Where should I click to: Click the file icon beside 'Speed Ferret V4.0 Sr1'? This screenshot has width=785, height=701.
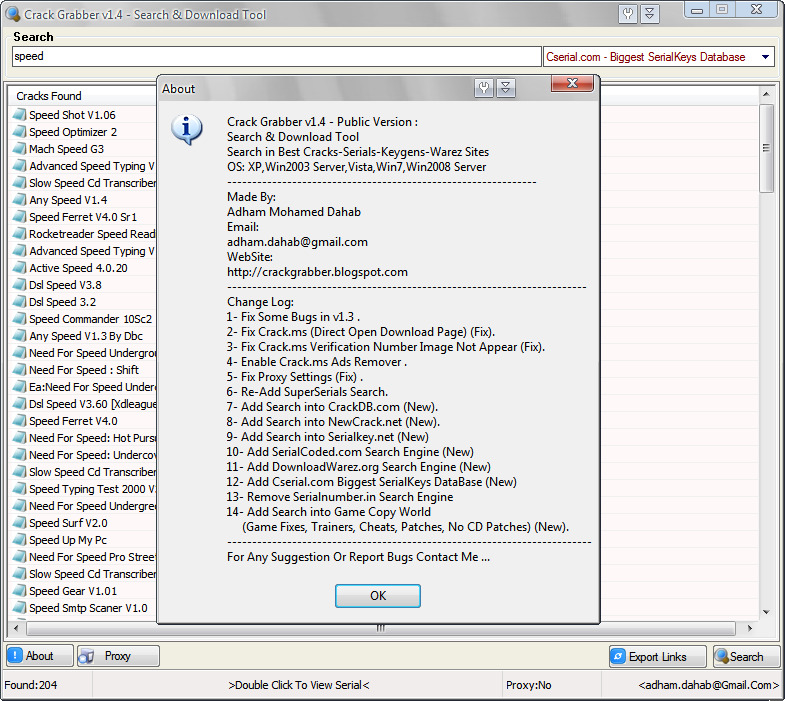20,217
